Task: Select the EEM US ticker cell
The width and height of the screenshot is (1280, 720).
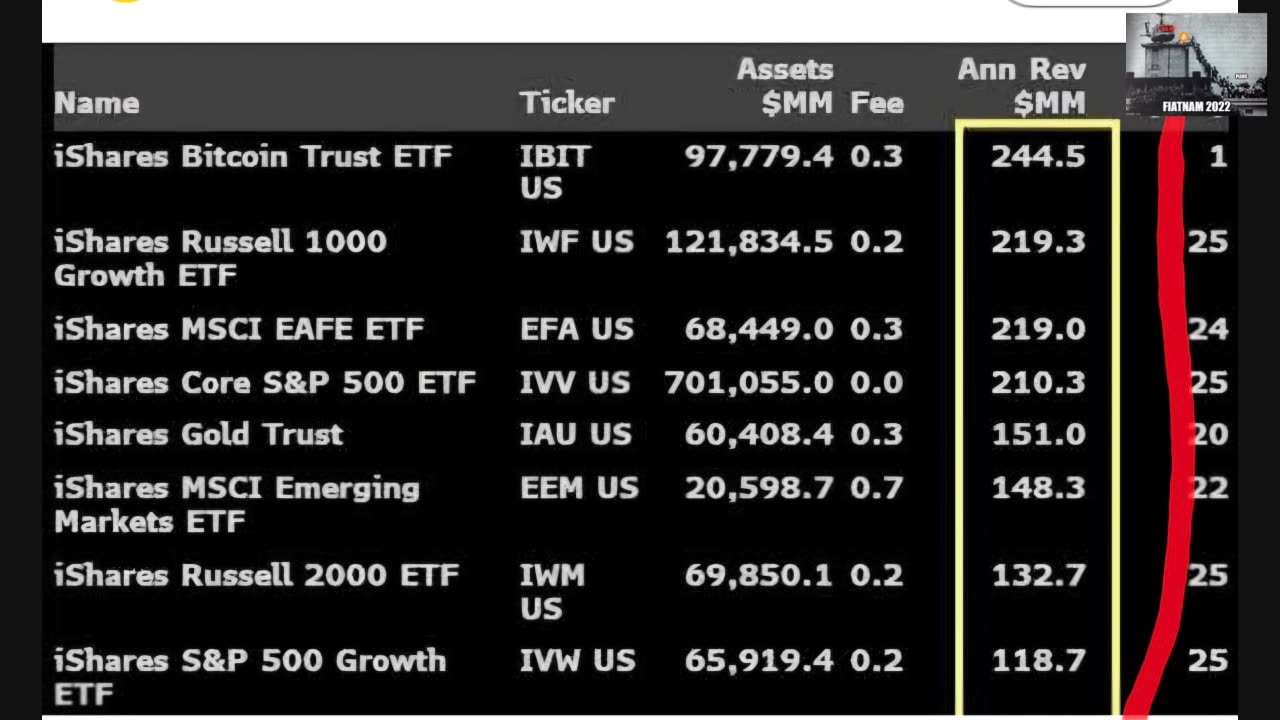Action: [579, 488]
